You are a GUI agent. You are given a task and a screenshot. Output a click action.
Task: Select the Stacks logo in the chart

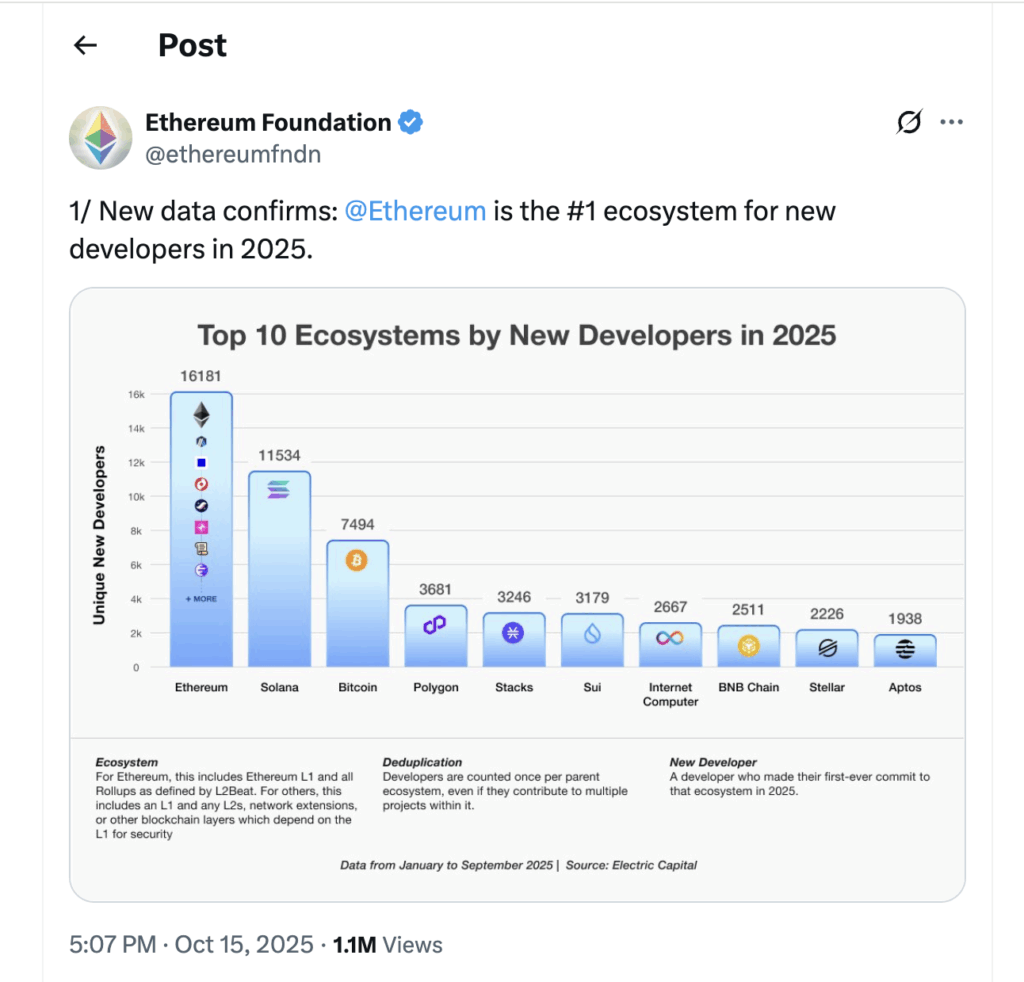pyautogui.click(x=513, y=632)
